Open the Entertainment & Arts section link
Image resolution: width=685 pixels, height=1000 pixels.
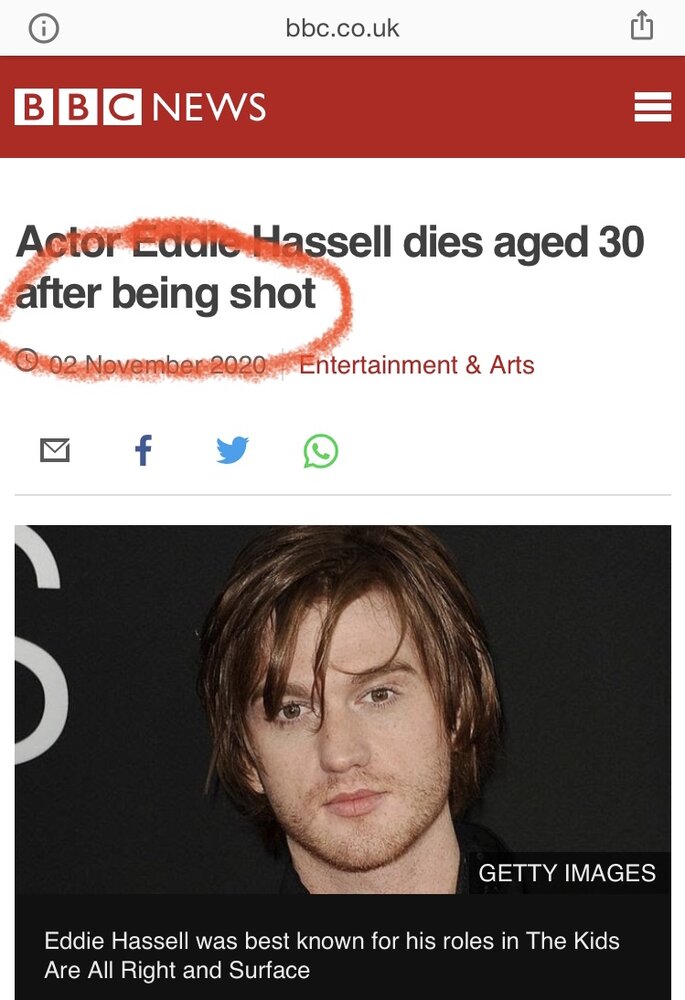pos(416,365)
